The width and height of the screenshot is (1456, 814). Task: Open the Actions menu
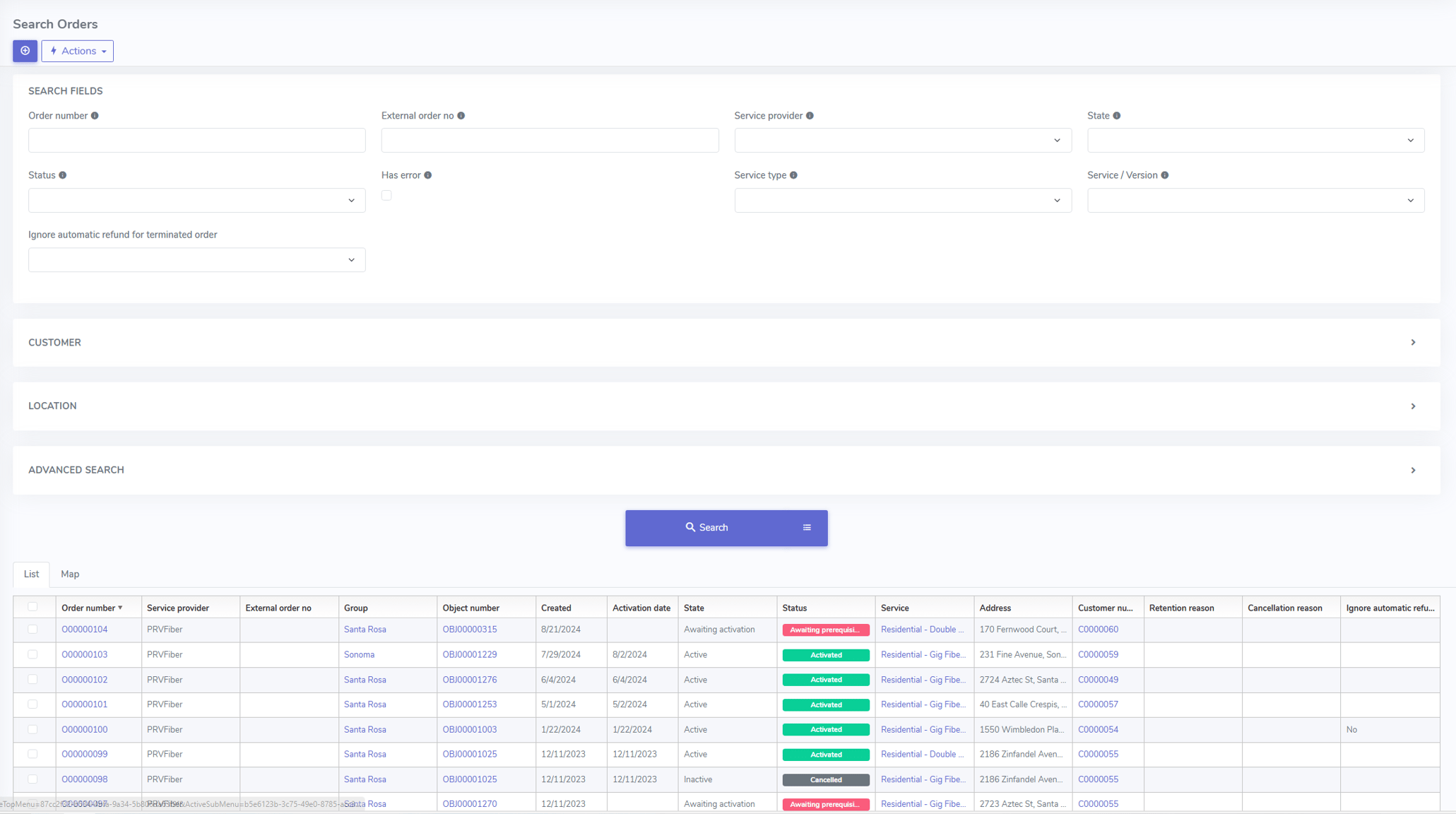pyautogui.click(x=77, y=51)
